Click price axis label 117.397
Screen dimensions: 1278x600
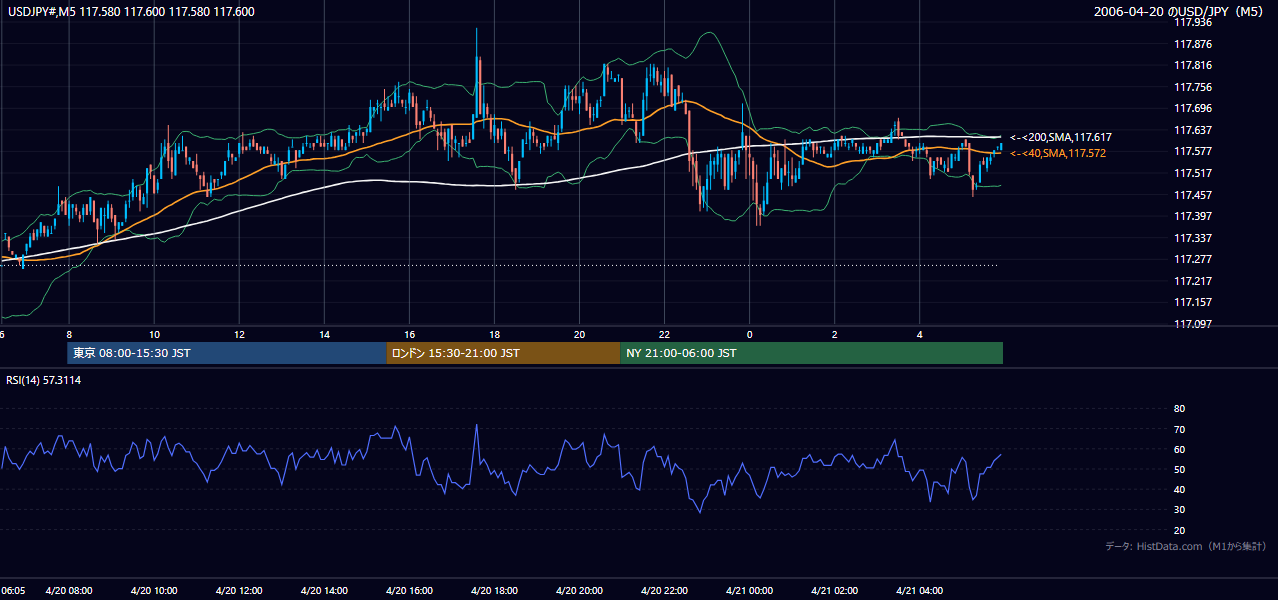coord(1193,216)
